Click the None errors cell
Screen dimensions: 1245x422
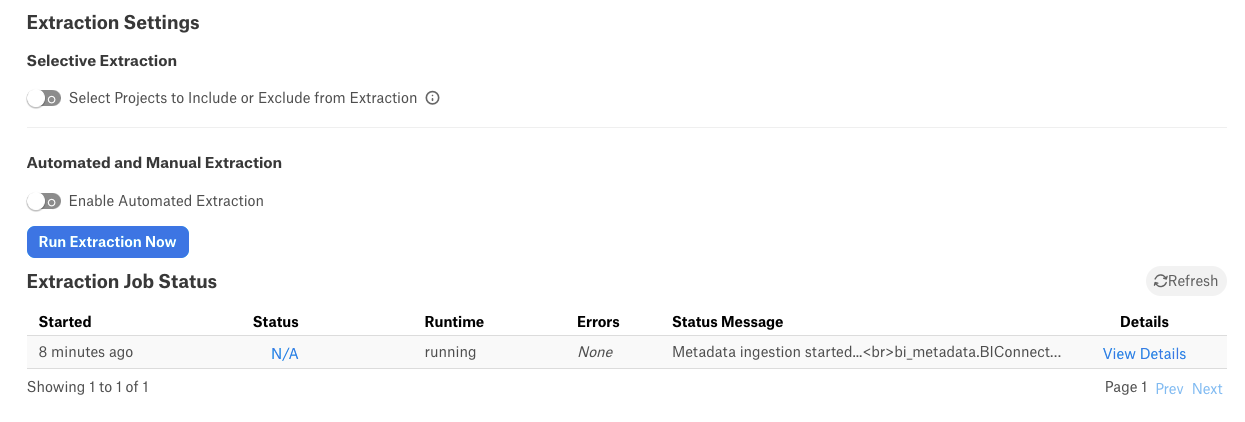tap(595, 353)
